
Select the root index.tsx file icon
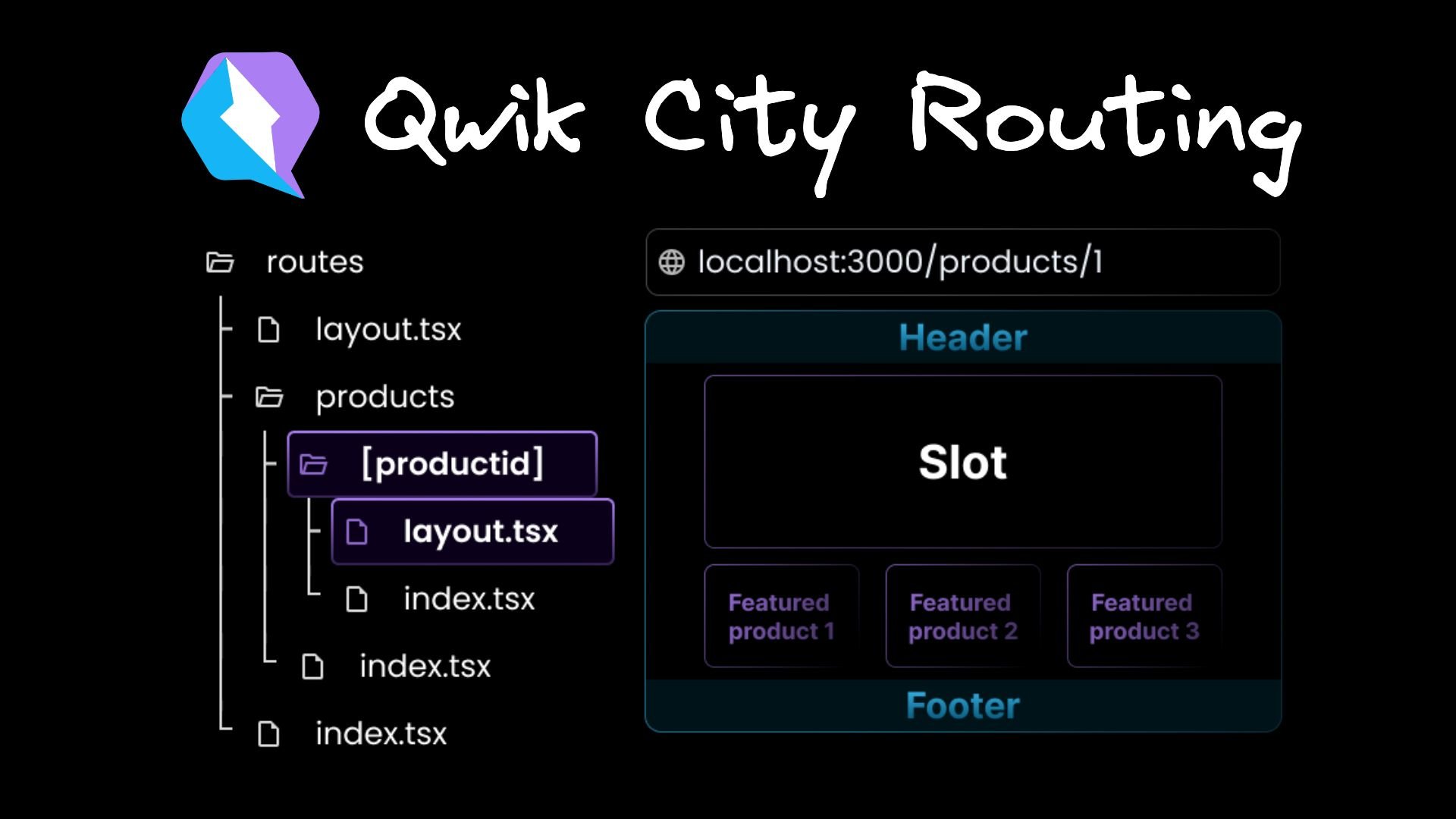pyautogui.click(x=272, y=733)
